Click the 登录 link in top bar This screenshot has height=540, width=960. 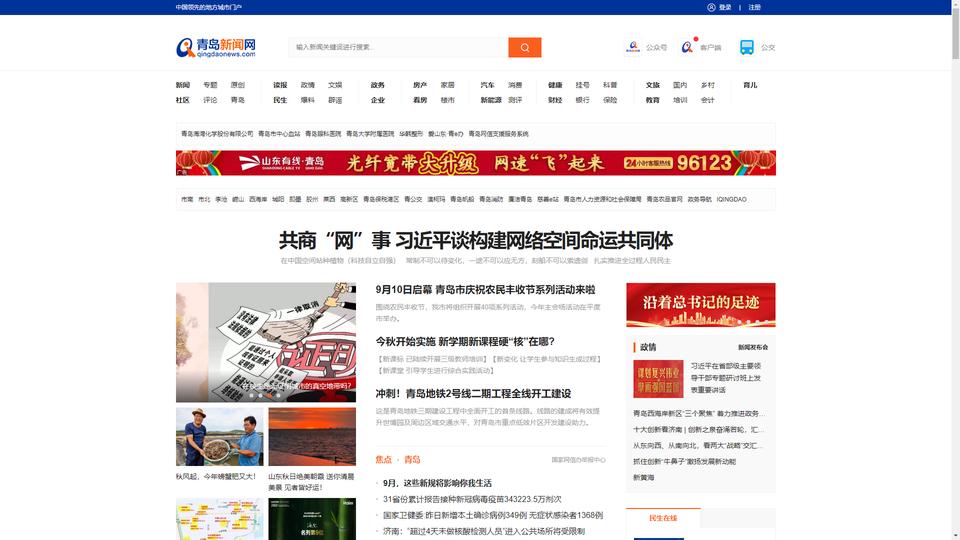click(725, 7)
